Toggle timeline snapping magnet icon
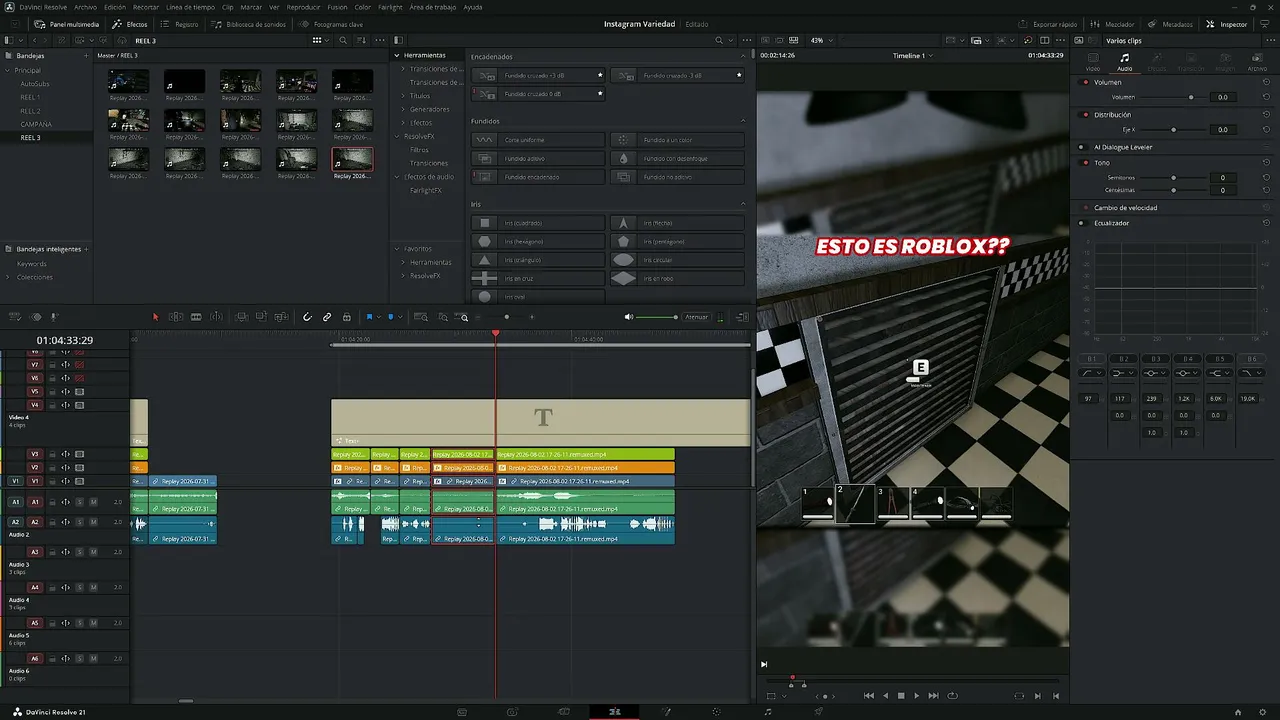 click(307, 317)
